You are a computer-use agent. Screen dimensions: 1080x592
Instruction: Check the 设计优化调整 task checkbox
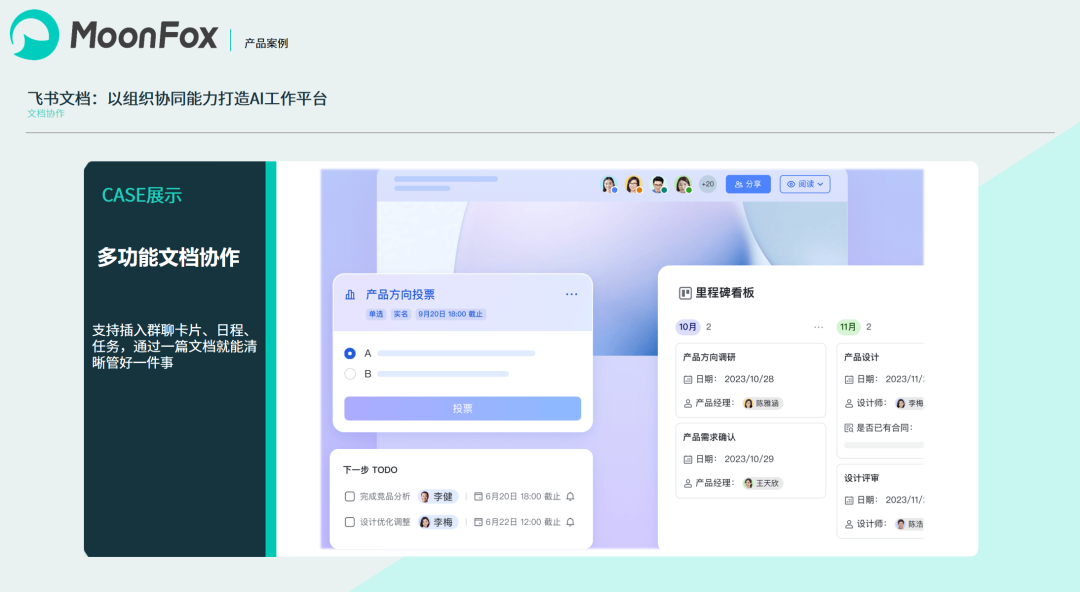(350, 522)
